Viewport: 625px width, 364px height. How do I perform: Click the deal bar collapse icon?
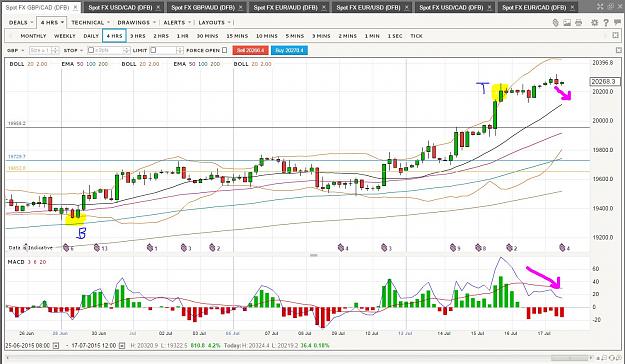[619, 50]
